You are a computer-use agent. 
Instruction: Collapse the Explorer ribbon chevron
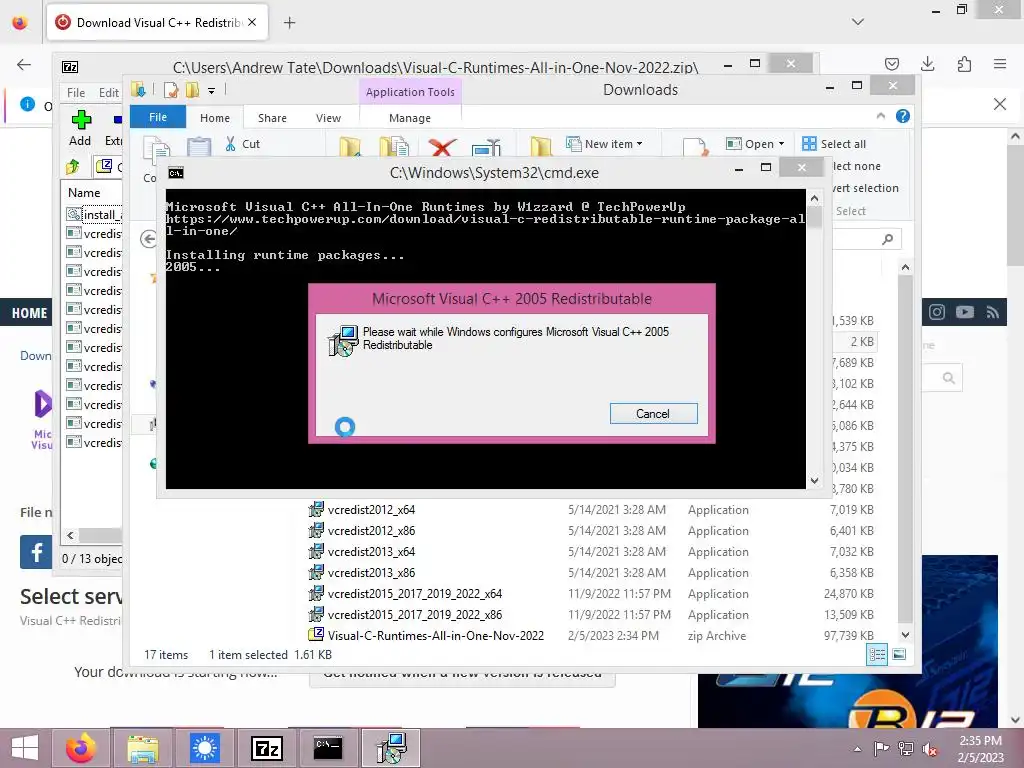(880, 116)
